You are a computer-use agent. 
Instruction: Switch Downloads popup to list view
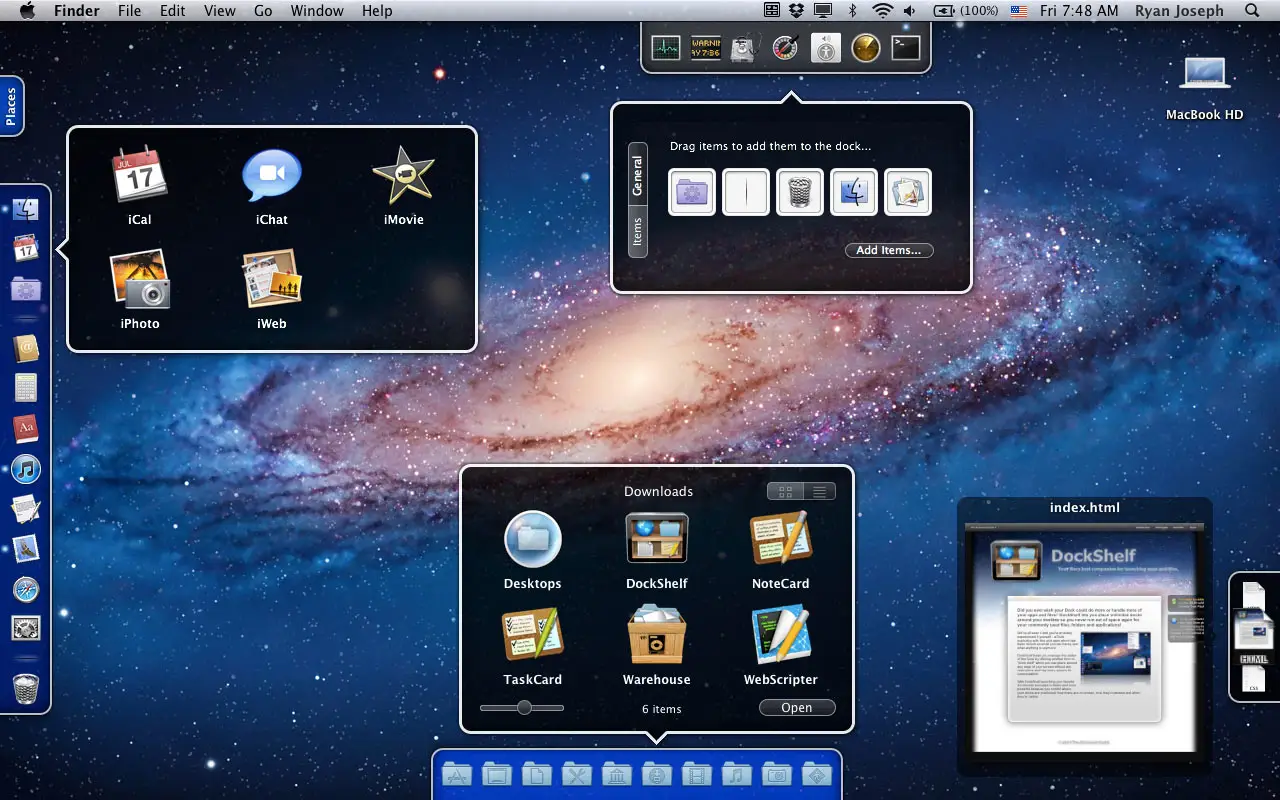tap(819, 491)
